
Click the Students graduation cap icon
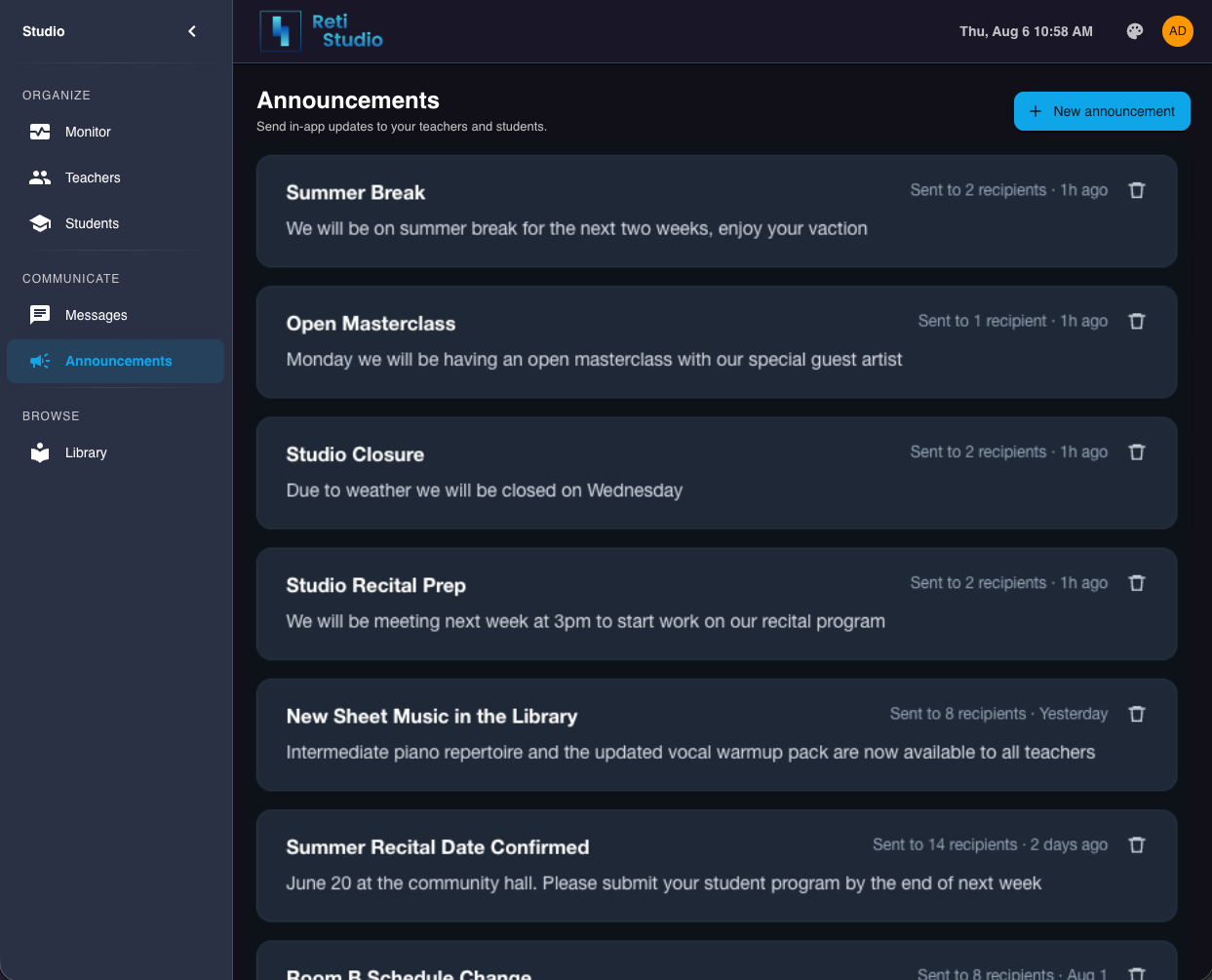click(x=40, y=223)
